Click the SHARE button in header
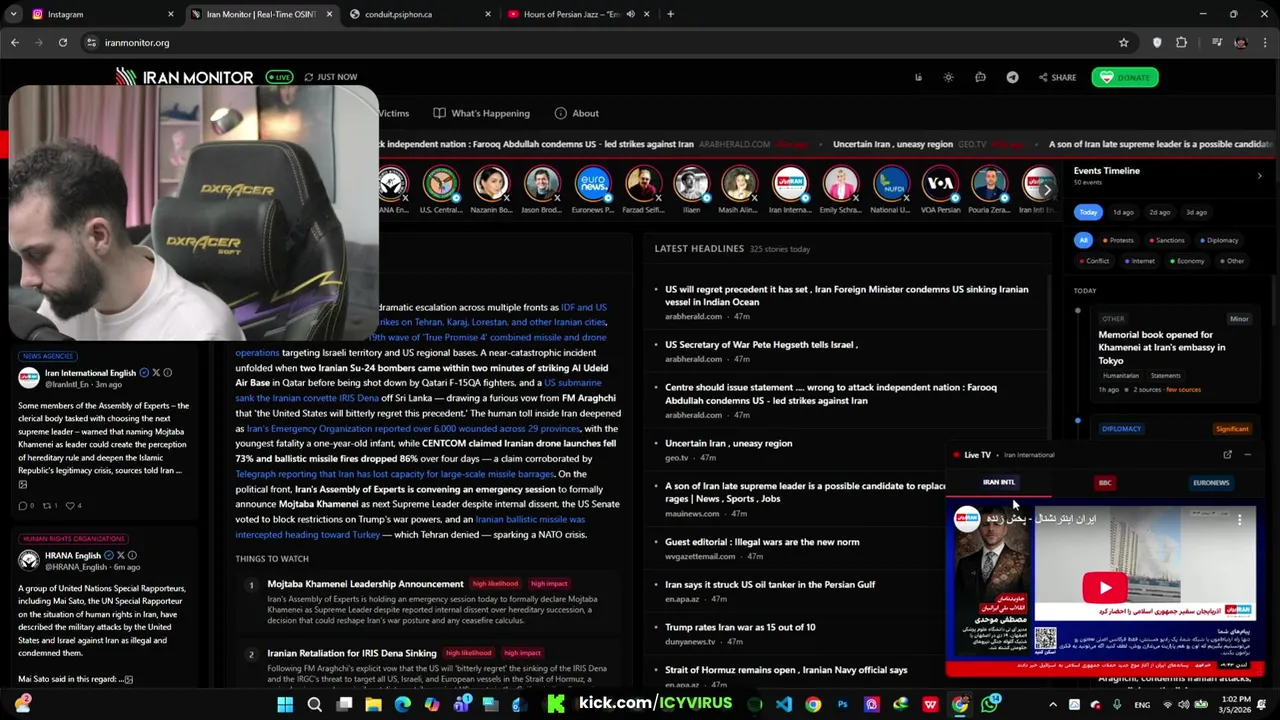The width and height of the screenshot is (1280, 720). pyautogui.click(x=1057, y=77)
